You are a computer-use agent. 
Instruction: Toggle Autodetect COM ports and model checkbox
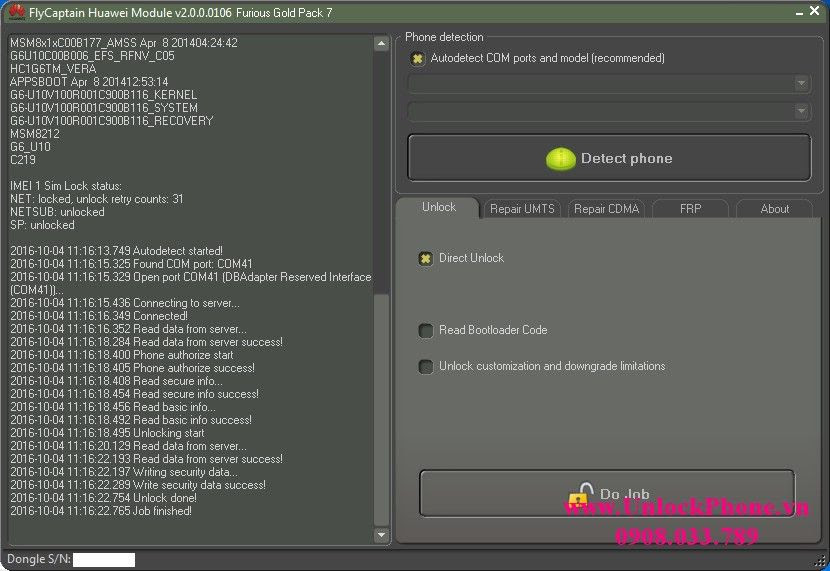(x=417, y=58)
